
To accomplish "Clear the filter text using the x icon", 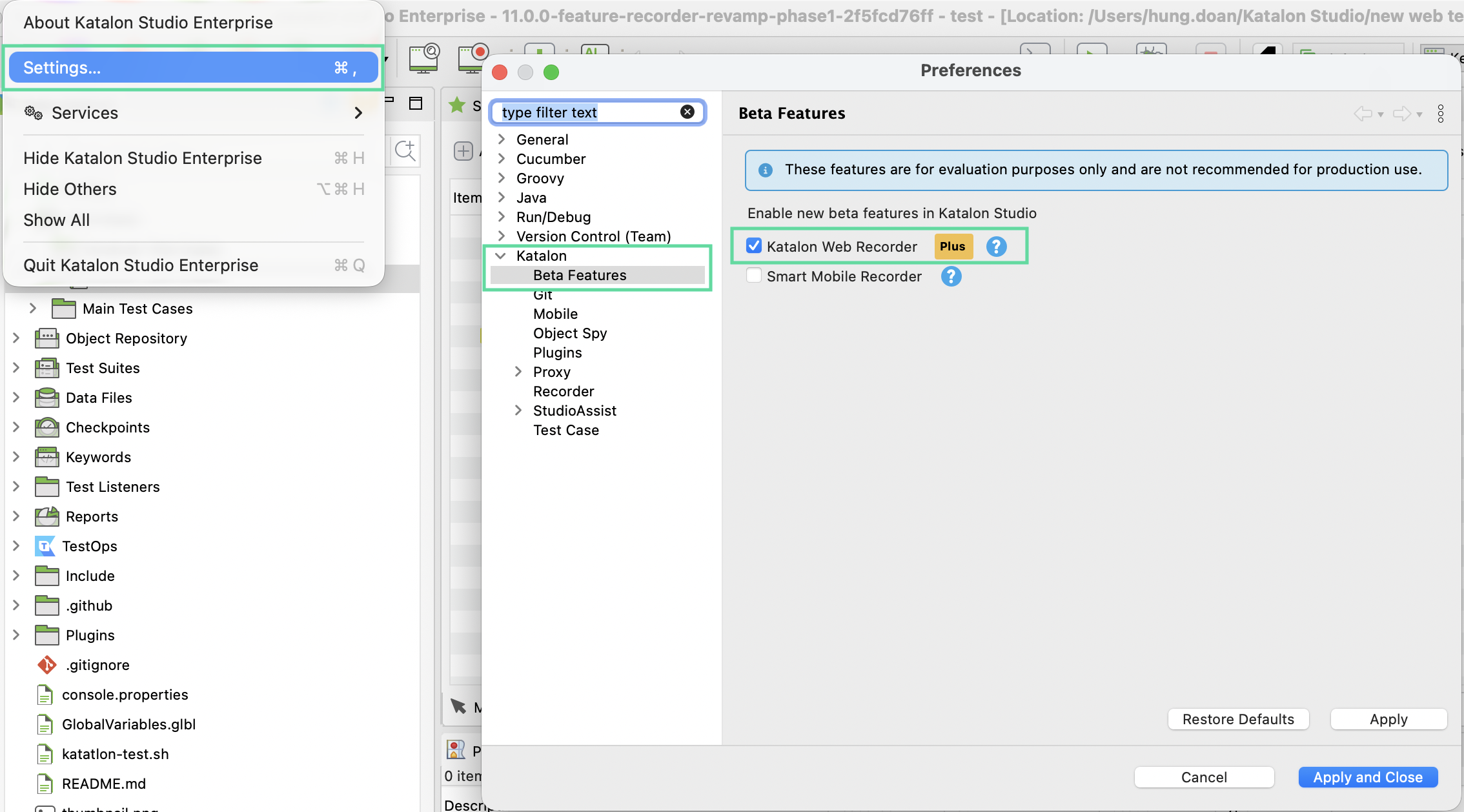I will click(687, 112).
